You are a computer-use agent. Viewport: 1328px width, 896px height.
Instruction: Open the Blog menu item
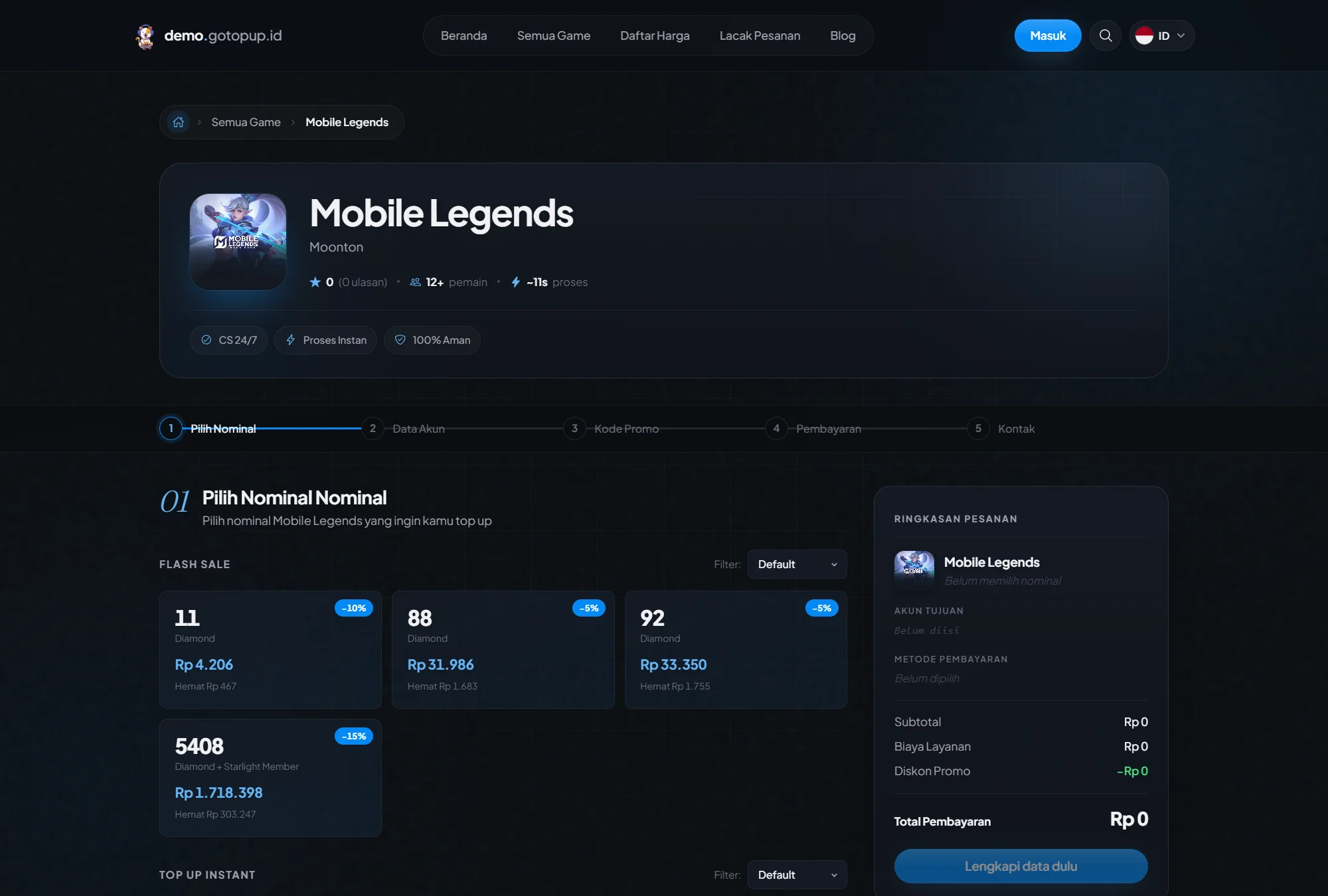pyautogui.click(x=843, y=36)
